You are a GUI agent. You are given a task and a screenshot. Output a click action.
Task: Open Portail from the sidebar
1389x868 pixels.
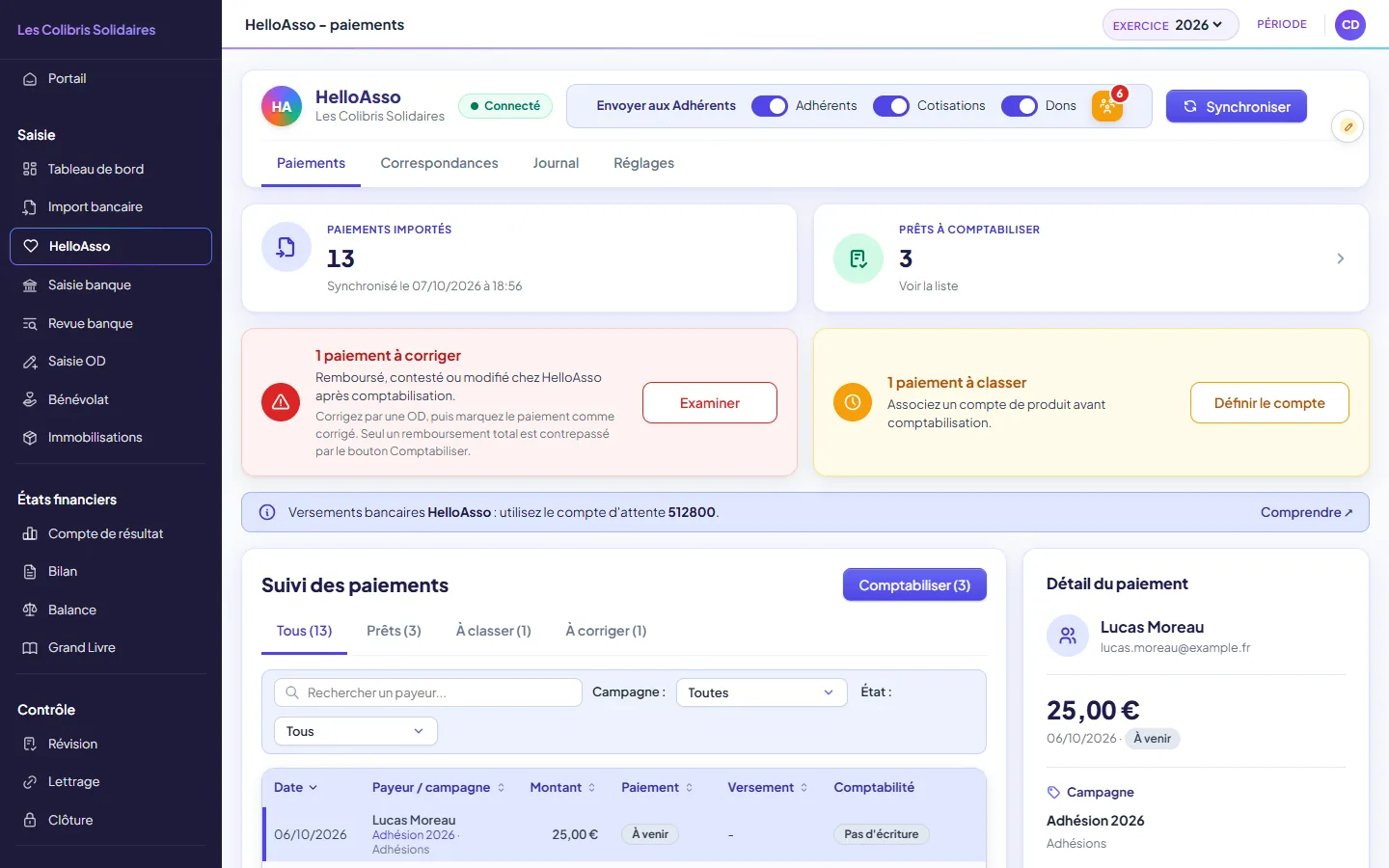[111, 79]
